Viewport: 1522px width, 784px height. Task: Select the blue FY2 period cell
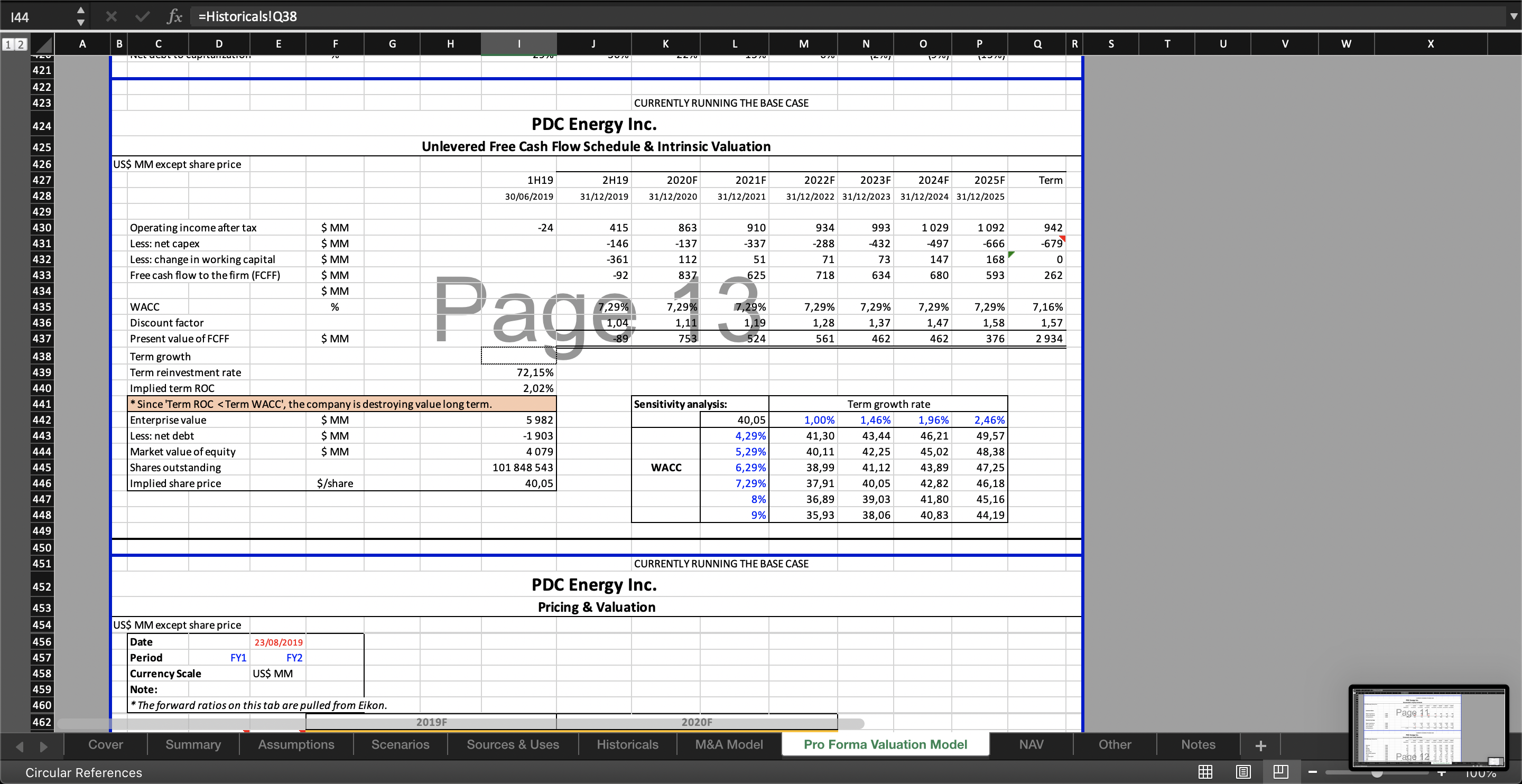tap(279, 658)
